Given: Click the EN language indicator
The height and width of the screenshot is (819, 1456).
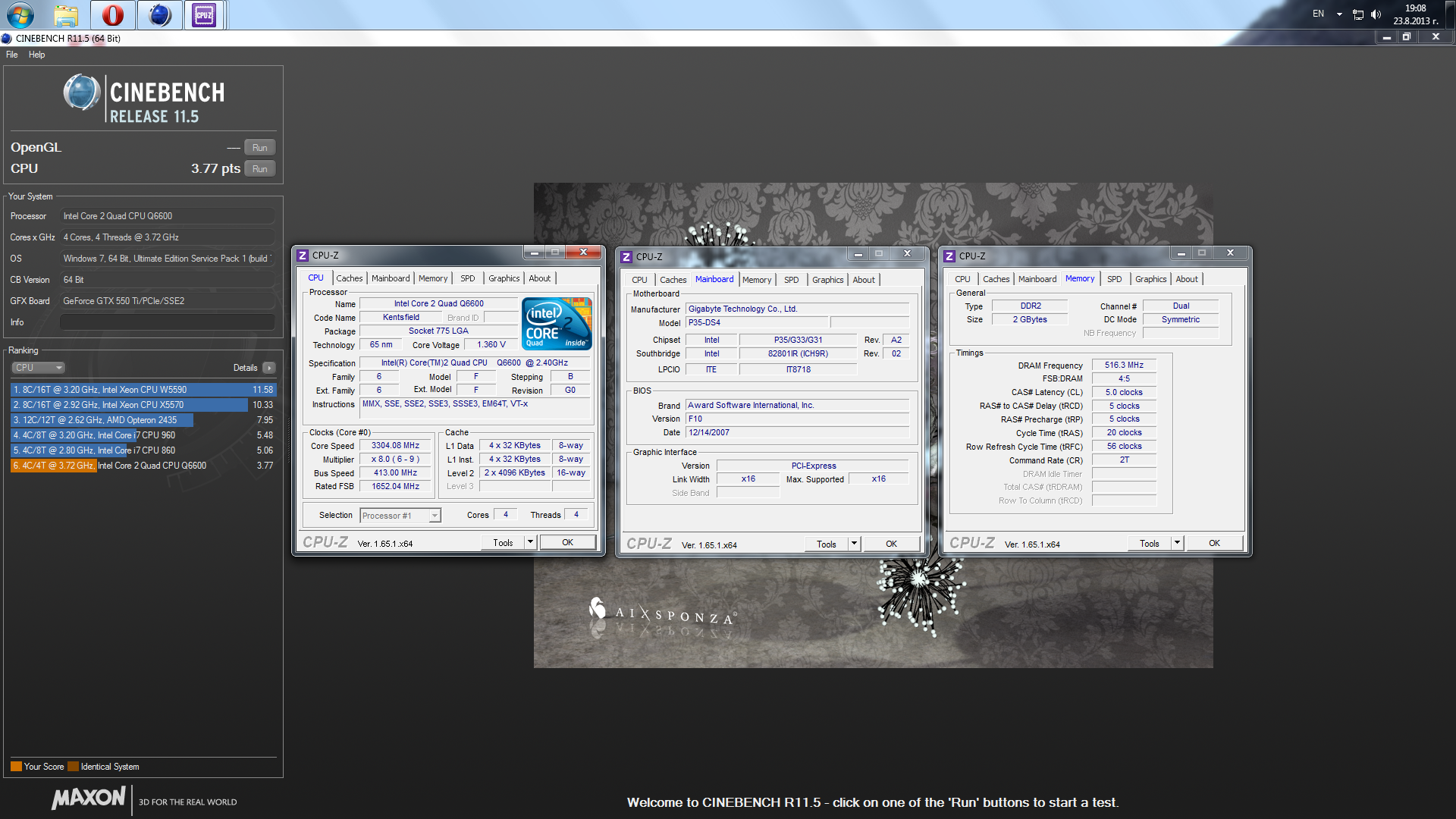Looking at the screenshot, I should 1318,14.
